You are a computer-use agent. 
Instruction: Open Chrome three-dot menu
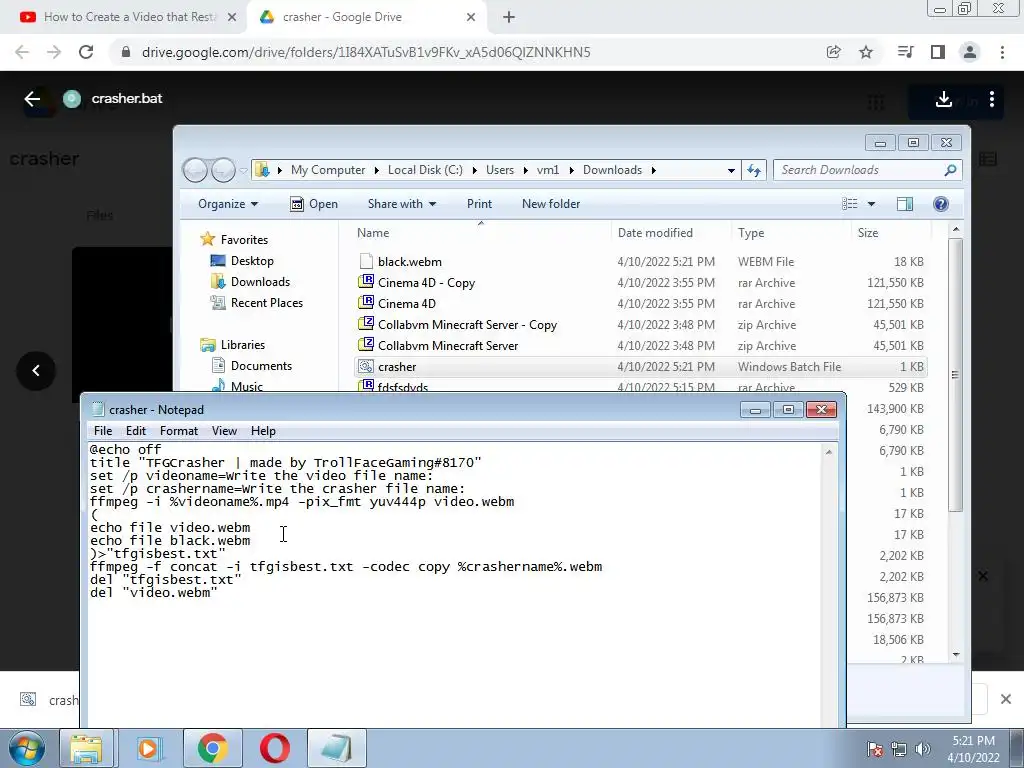[1002, 52]
